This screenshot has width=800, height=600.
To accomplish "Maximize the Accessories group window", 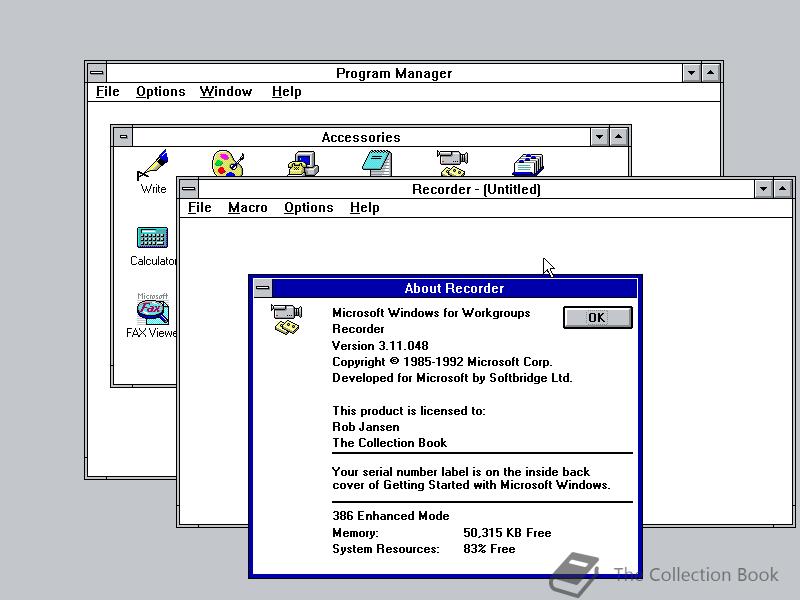I will pos(618,137).
